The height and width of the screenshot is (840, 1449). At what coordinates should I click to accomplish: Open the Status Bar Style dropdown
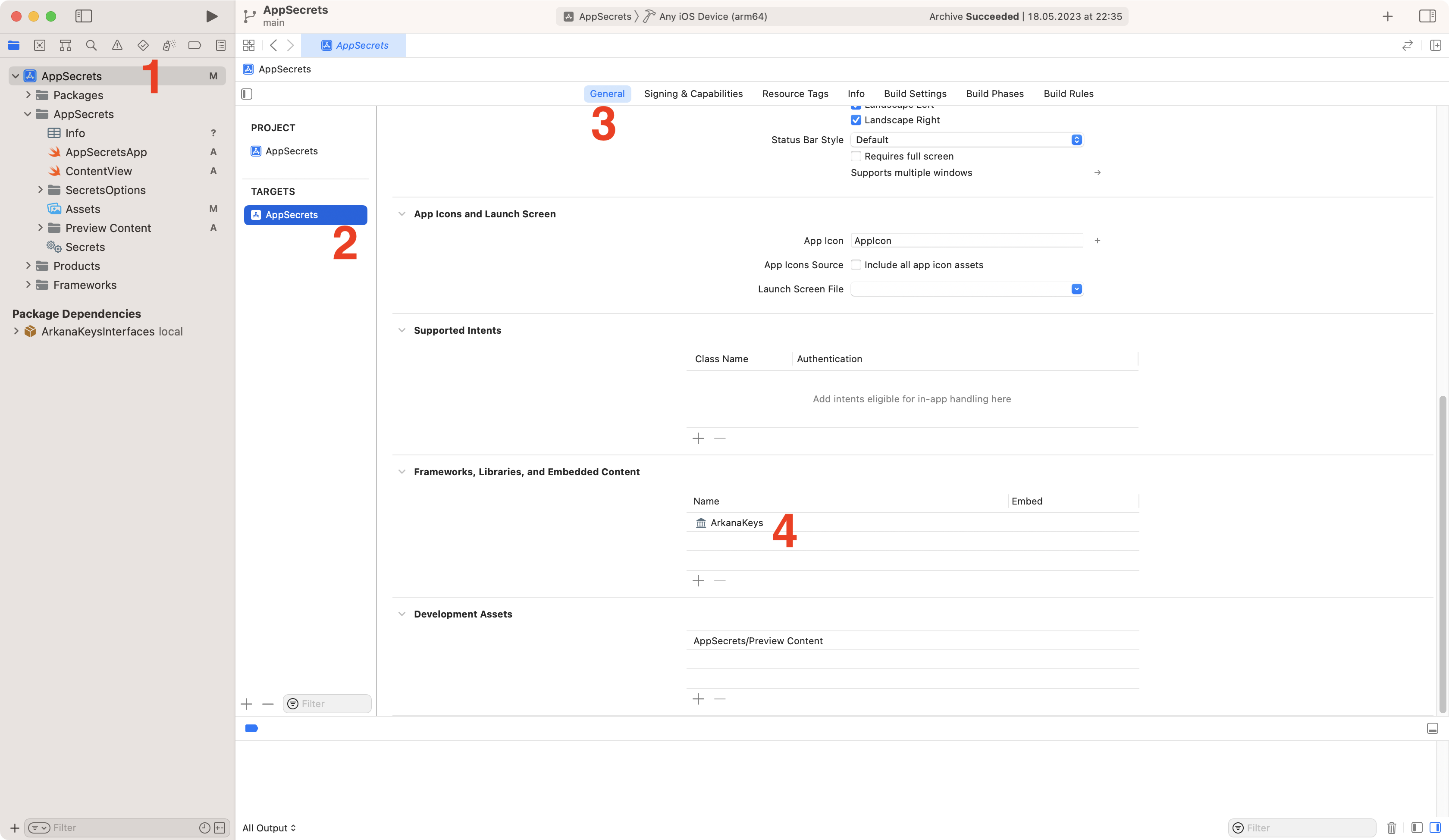pos(967,140)
